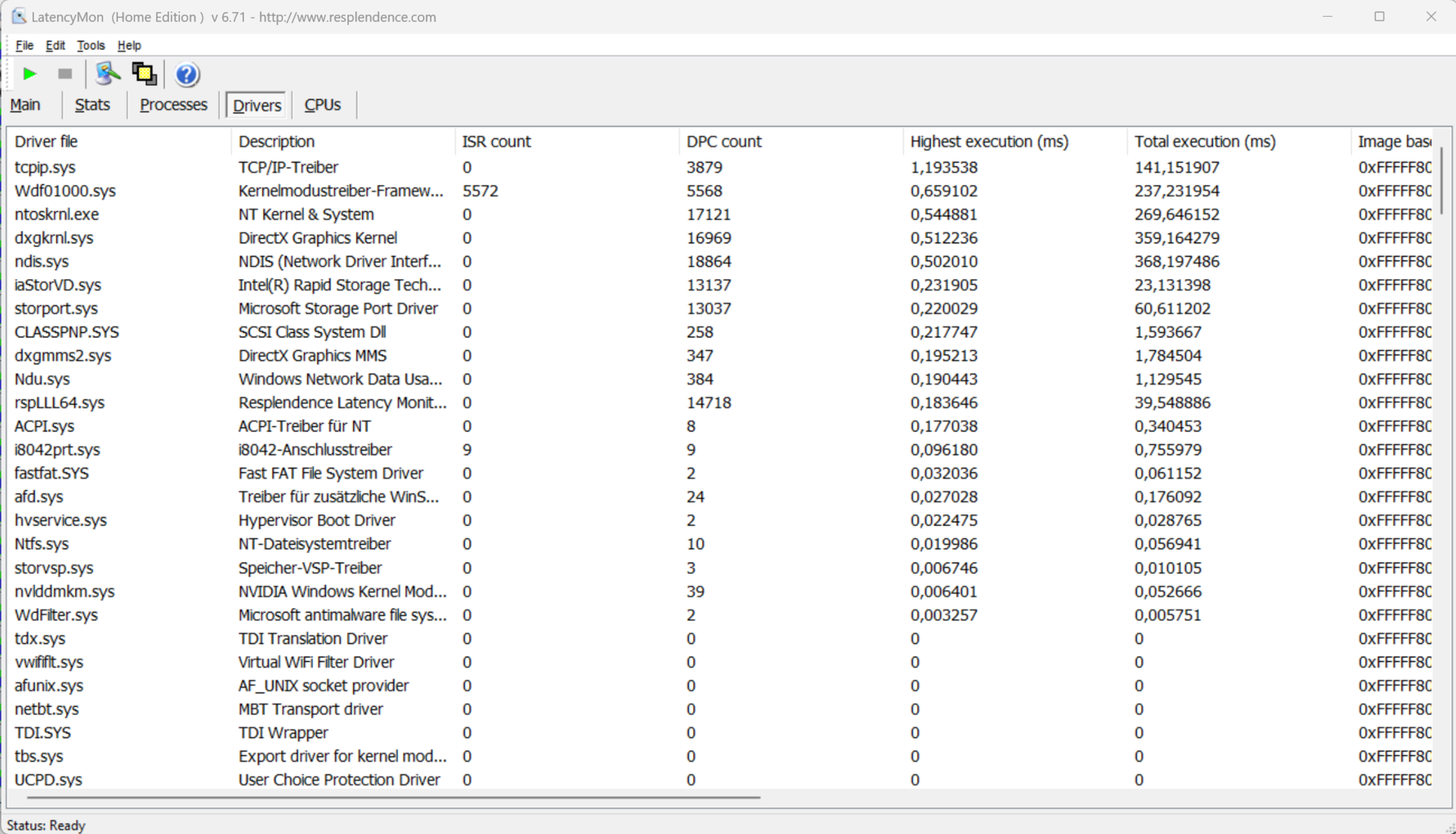The width and height of the screenshot is (1456, 834).
Task: Switch to the Processes tab
Action: click(173, 105)
